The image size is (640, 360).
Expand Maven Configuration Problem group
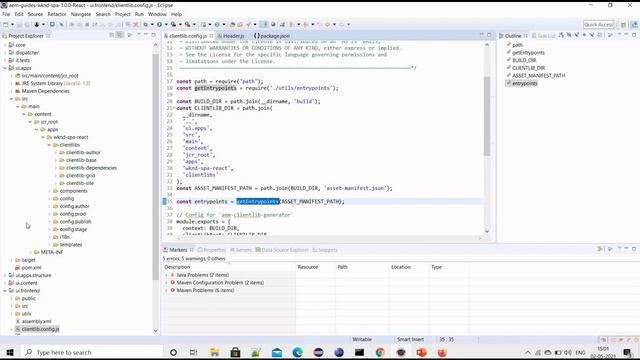coord(166,283)
